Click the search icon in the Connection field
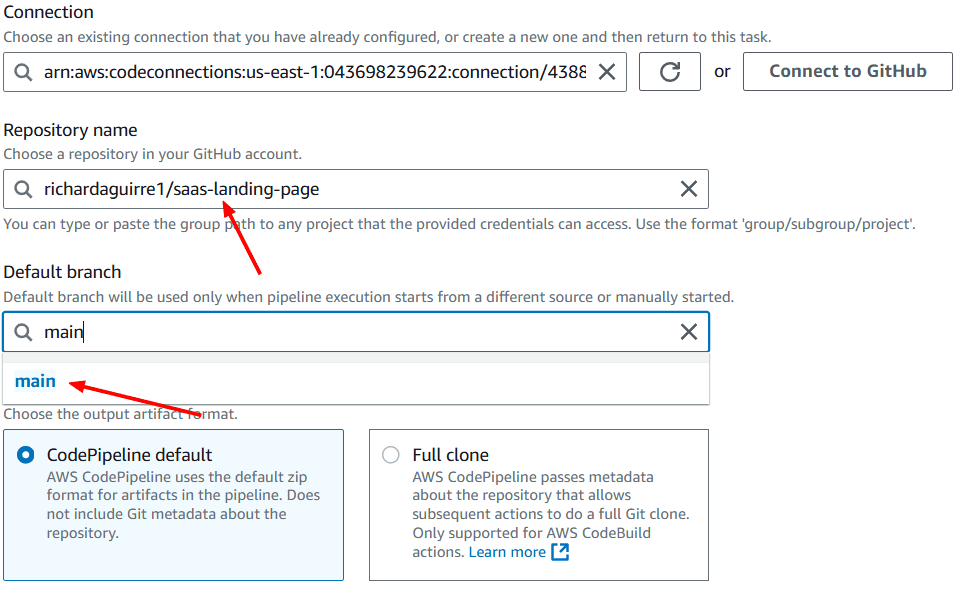 point(24,72)
